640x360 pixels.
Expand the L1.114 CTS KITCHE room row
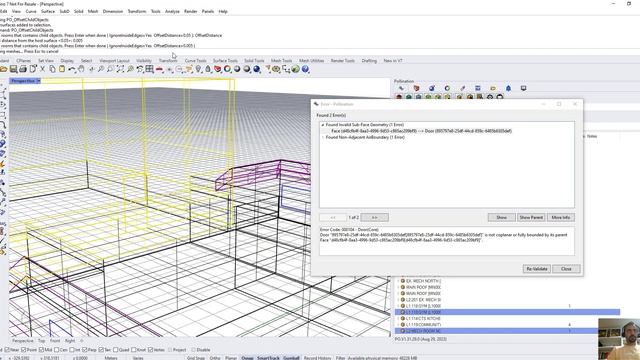click(398, 318)
